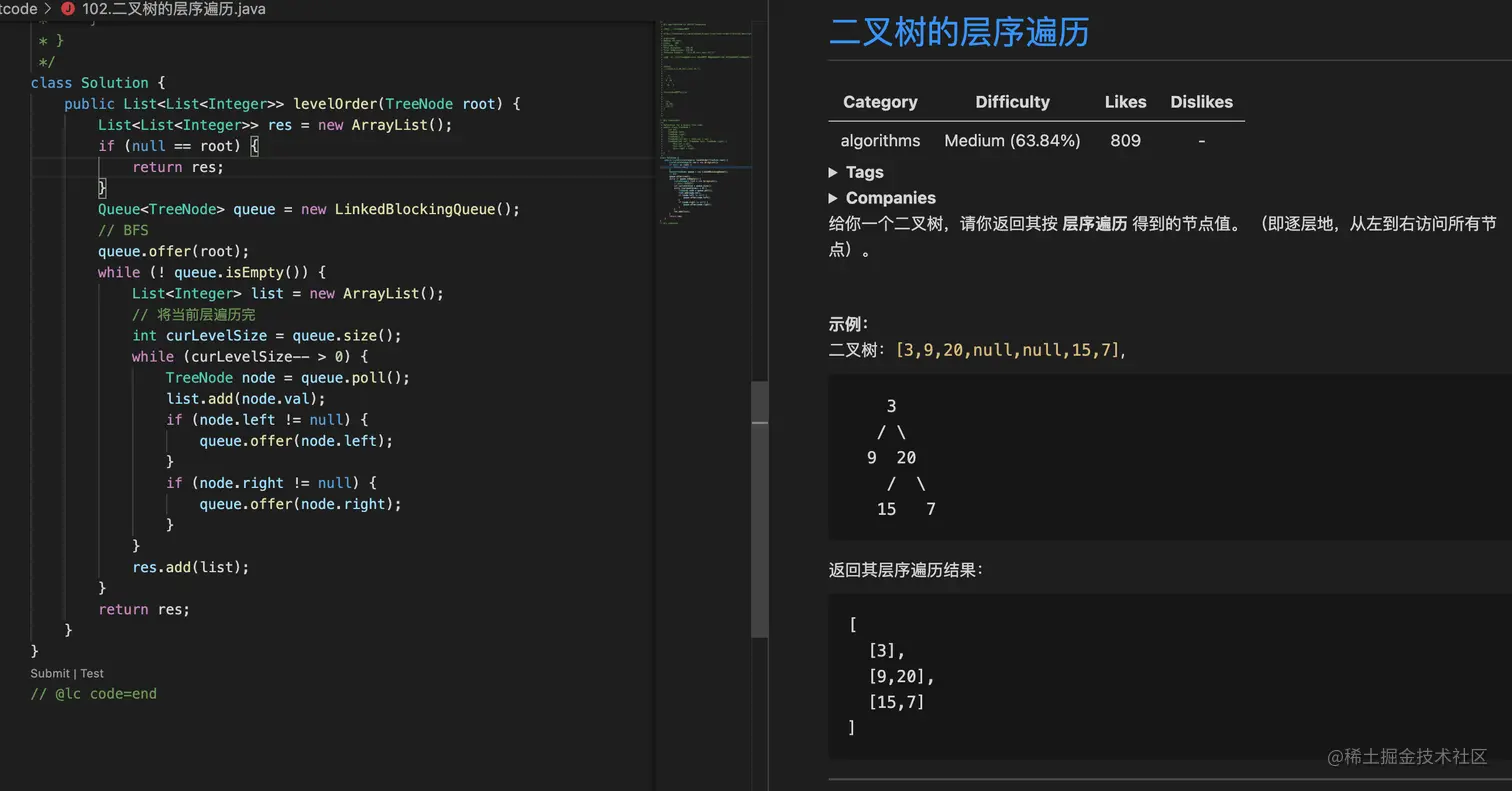Click the Difficulty column header
Image resolution: width=1512 pixels, height=791 pixels.
[x=1013, y=102]
